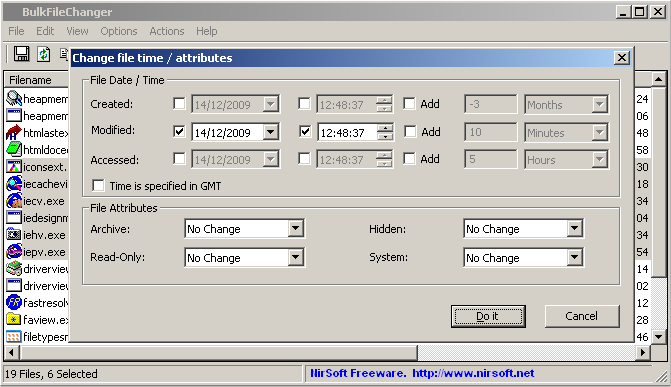The height and width of the screenshot is (387, 671).
Task: Increase Modified time with spinner up arrow
Action: coord(385,128)
